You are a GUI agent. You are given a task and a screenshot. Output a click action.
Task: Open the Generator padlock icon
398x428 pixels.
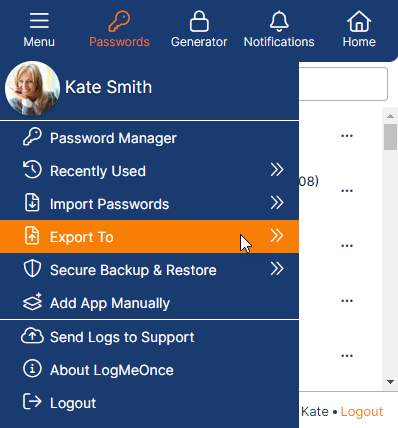(x=199, y=21)
